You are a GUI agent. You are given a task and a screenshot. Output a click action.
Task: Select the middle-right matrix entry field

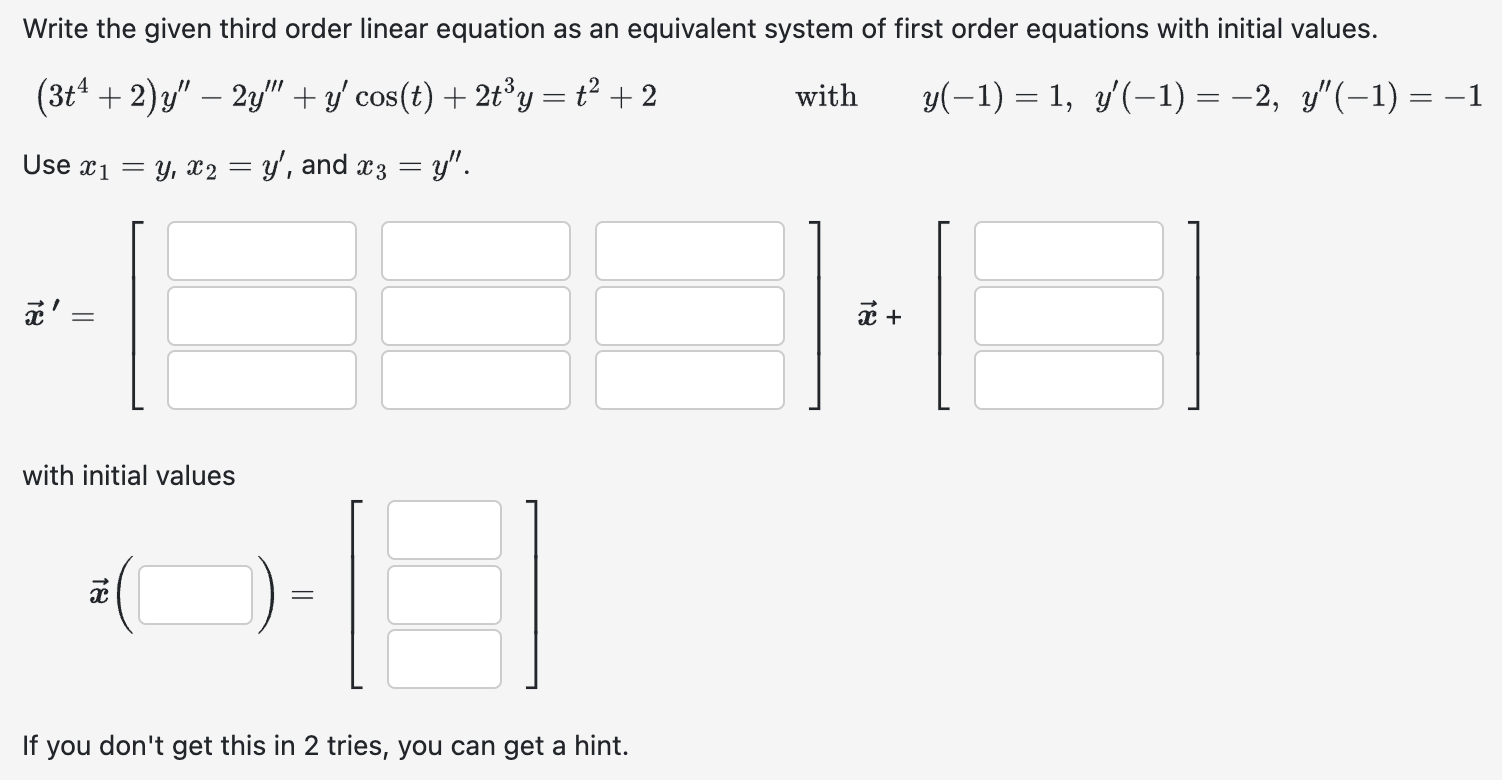coord(689,315)
